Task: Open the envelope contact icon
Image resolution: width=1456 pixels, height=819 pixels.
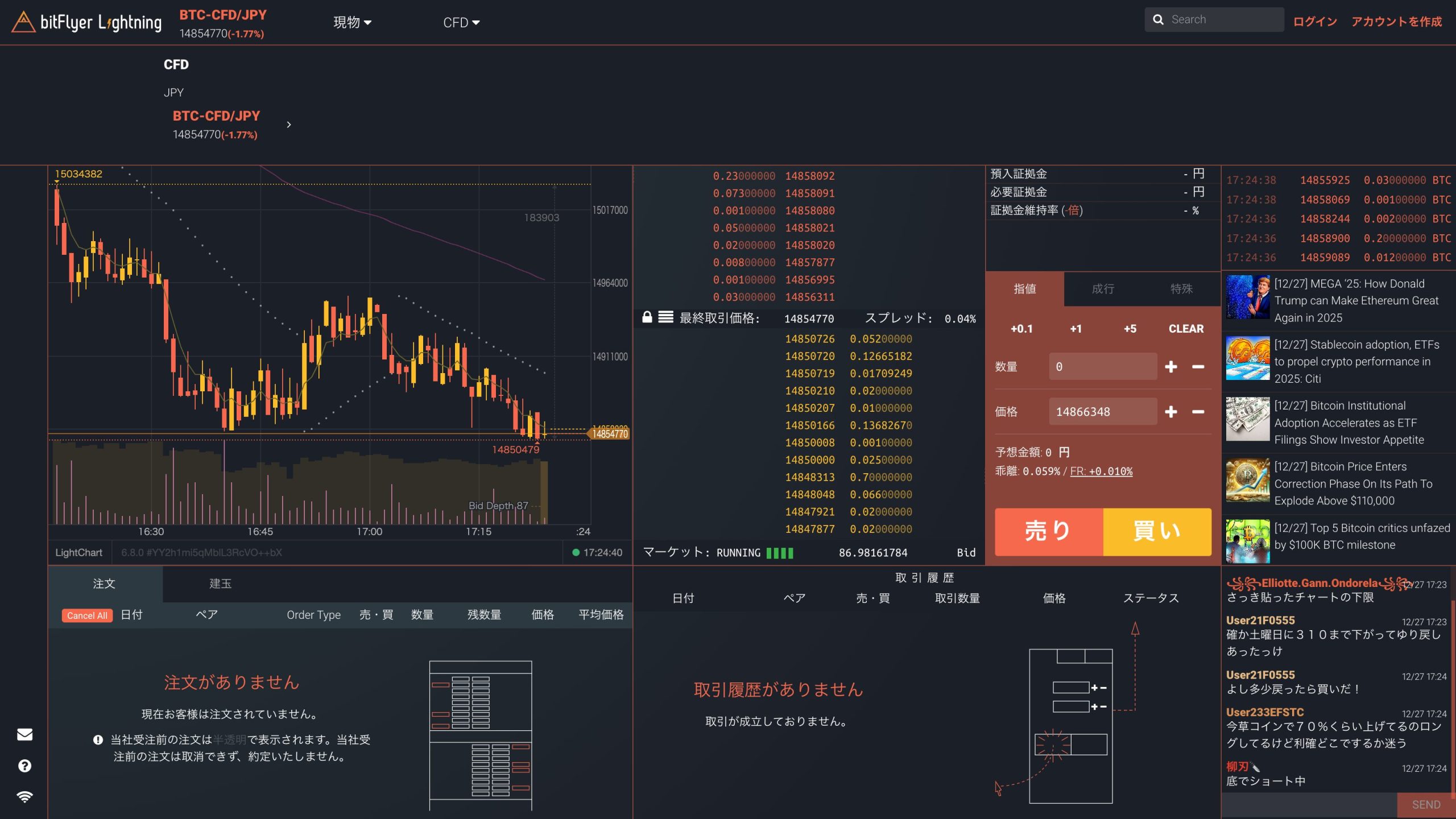Action: point(24,734)
